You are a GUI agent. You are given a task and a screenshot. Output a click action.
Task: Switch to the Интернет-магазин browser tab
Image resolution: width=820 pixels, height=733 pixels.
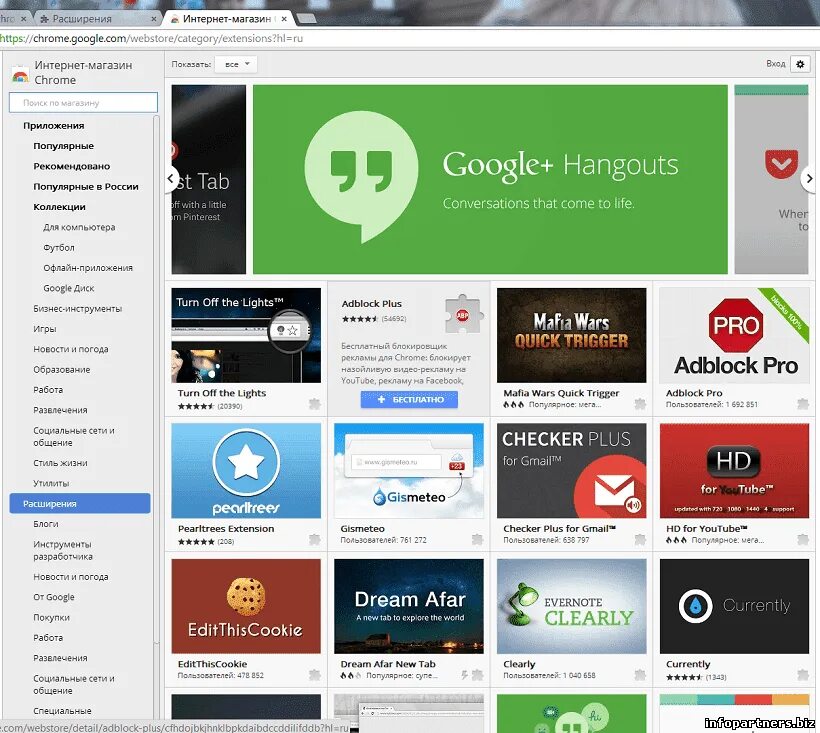[x=229, y=19]
